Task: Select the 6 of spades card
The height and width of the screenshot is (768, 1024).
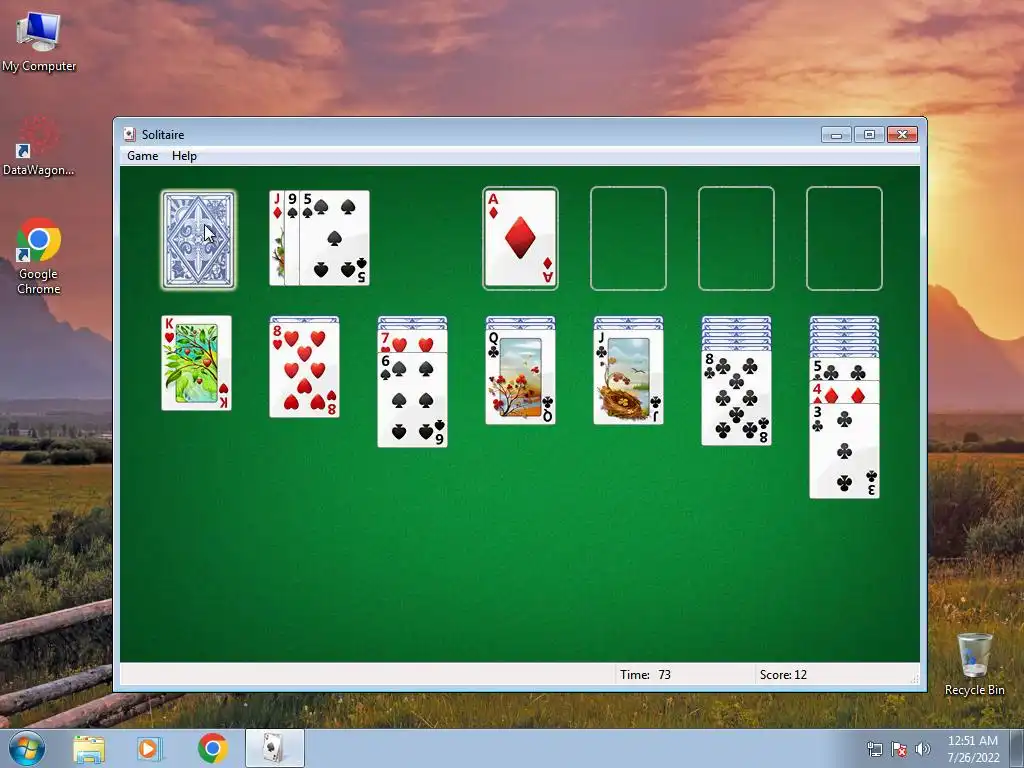Action: coord(412,400)
